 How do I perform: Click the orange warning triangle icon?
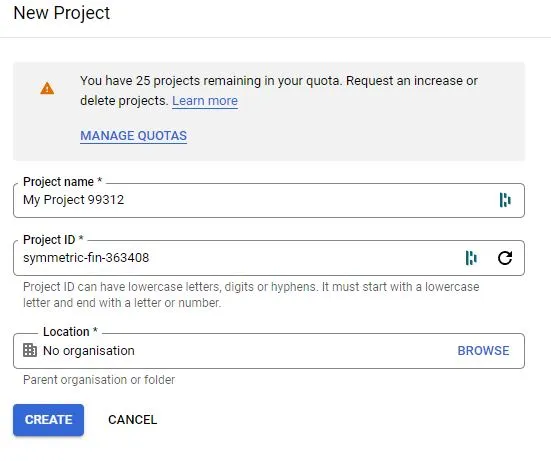click(x=47, y=88)
